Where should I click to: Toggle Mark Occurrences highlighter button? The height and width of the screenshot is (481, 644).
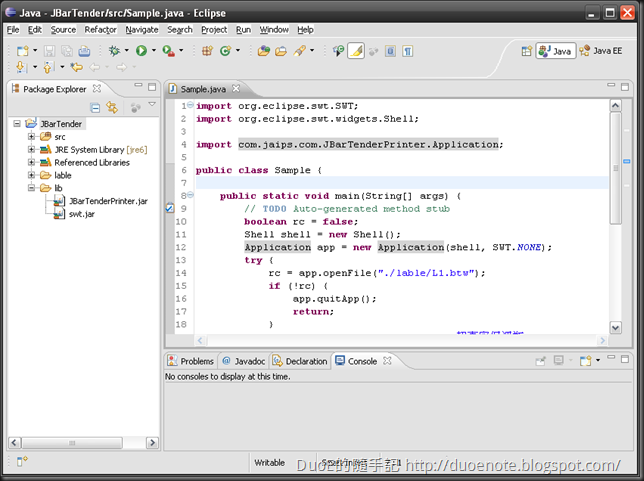[x=356, y=50]
